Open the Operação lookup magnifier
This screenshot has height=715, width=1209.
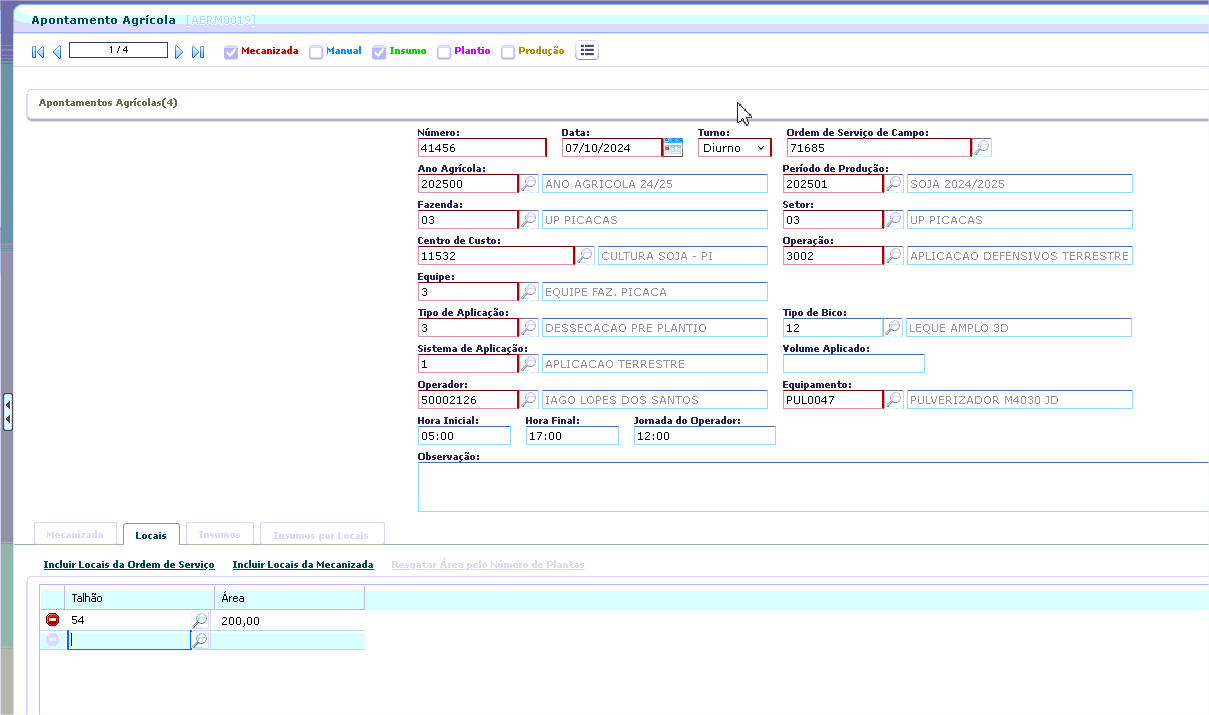point(894,255)
